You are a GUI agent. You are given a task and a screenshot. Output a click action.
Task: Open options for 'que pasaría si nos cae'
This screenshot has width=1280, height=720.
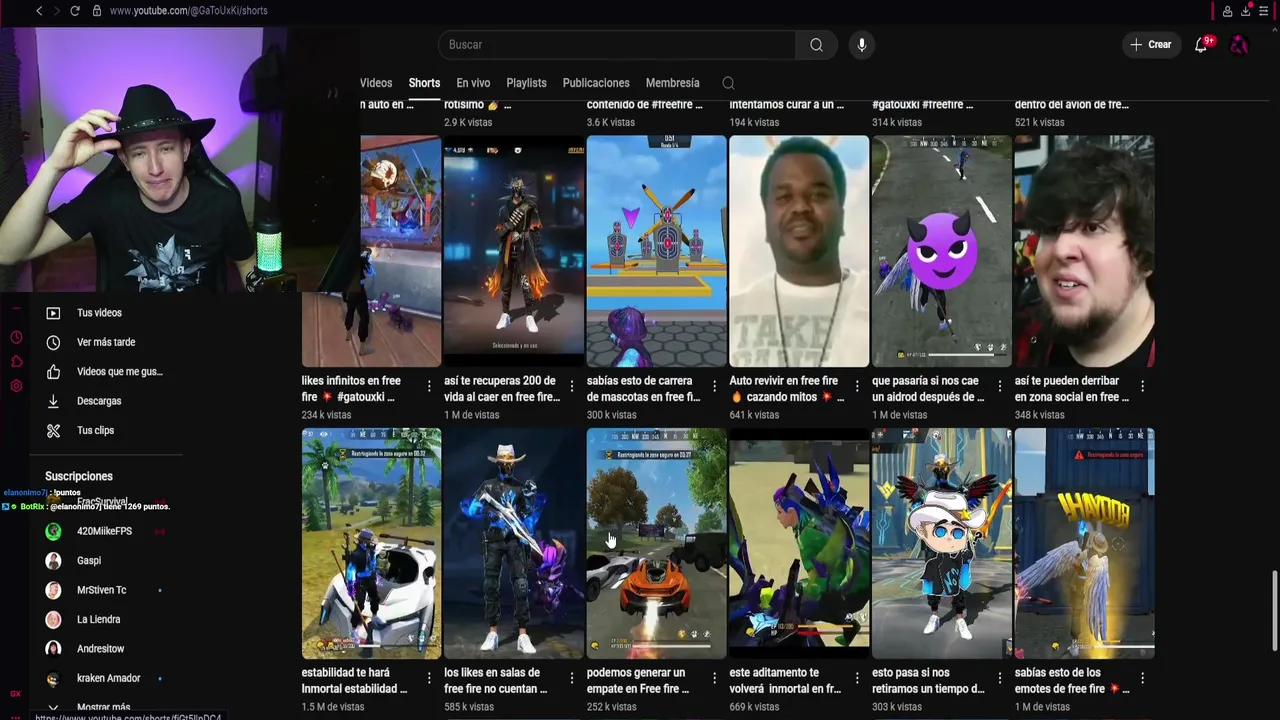coord(999,386)
